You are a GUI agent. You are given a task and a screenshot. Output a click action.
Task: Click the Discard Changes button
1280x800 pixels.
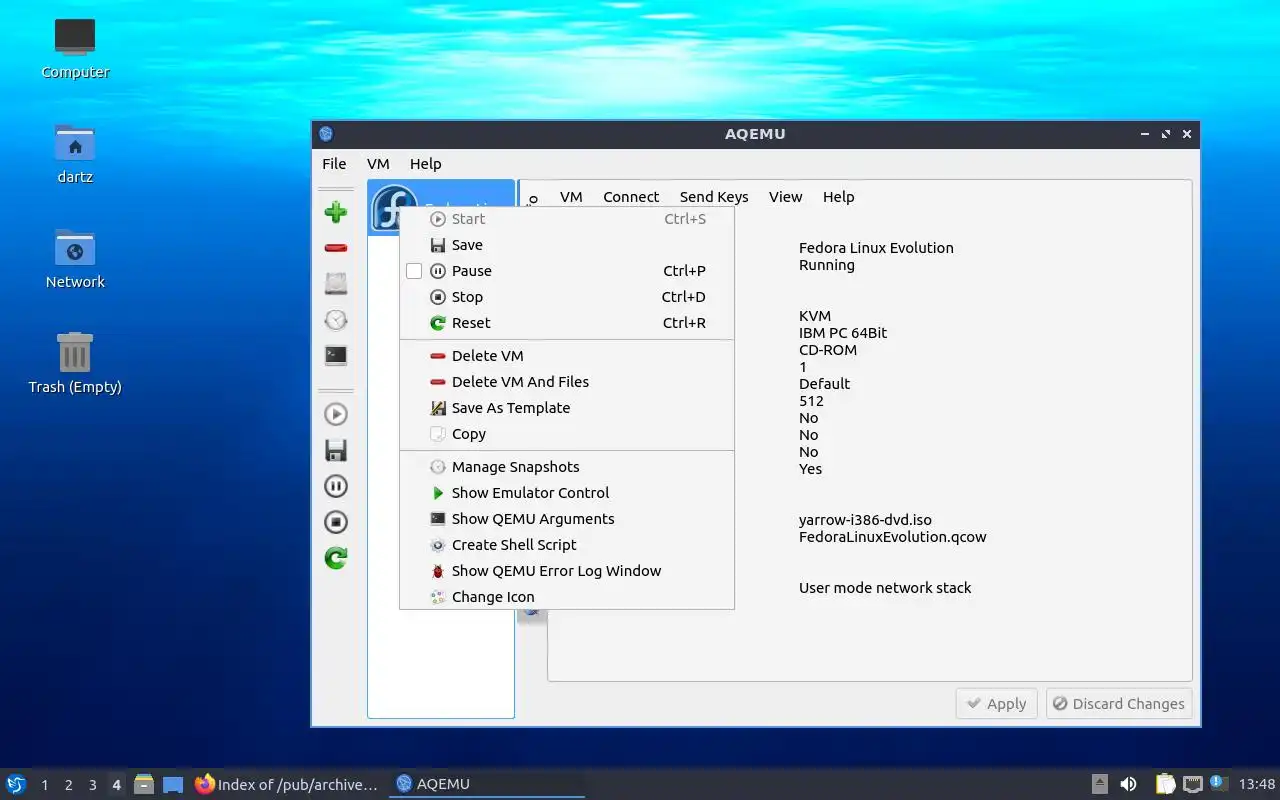(1118, 704)
